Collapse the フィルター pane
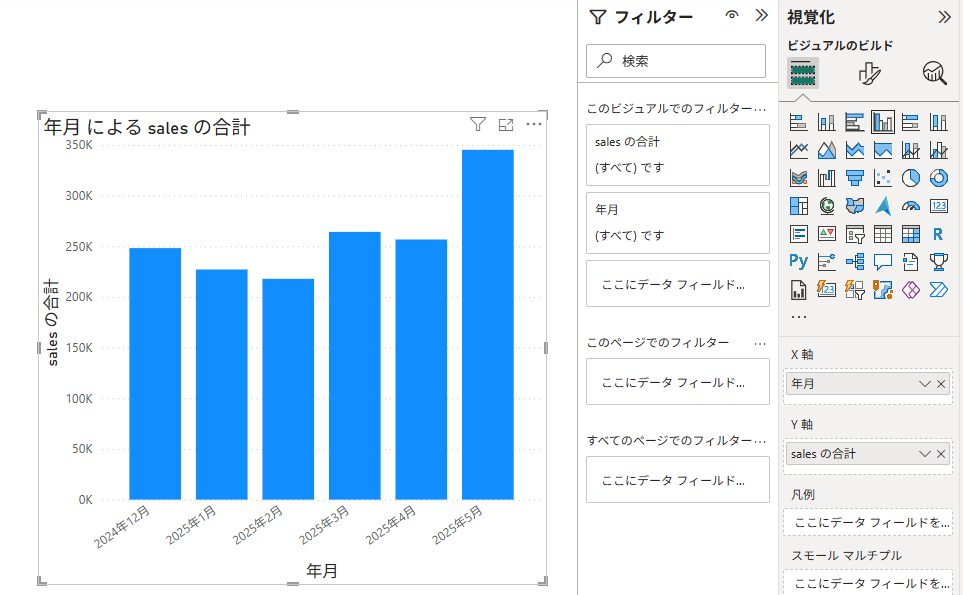963x595 pixels. click(x=762, y=15)
